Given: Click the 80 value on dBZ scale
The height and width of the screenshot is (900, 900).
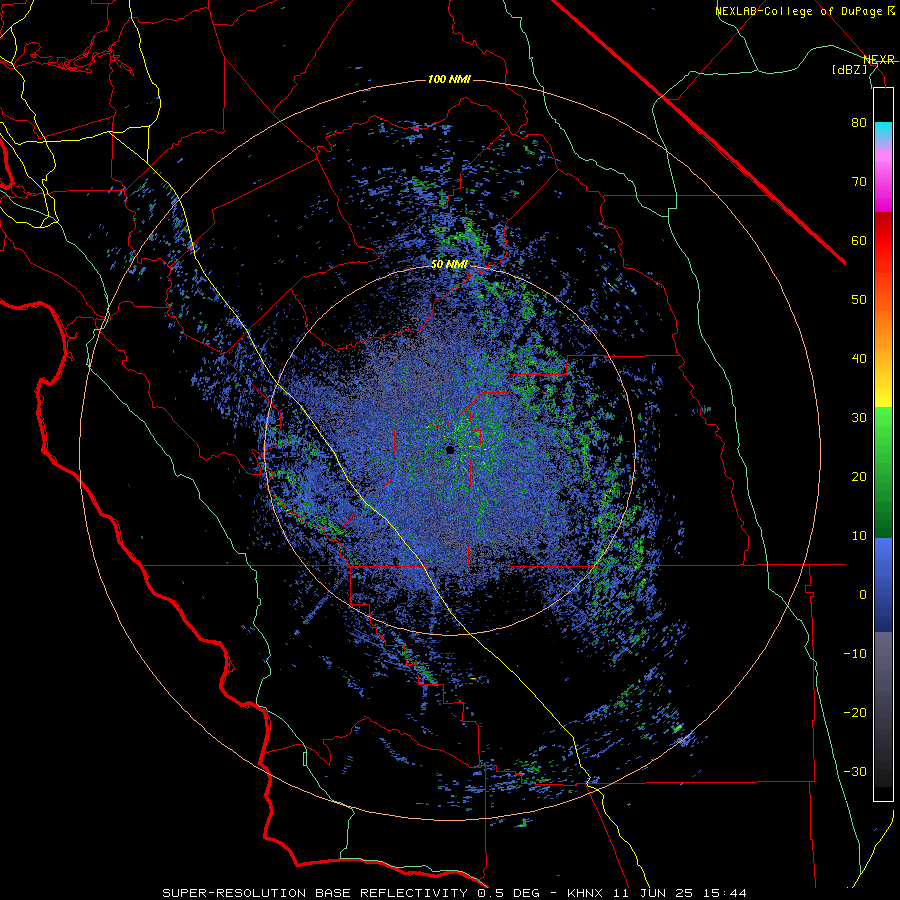Looking at the screenshot, I should point(859,123).
